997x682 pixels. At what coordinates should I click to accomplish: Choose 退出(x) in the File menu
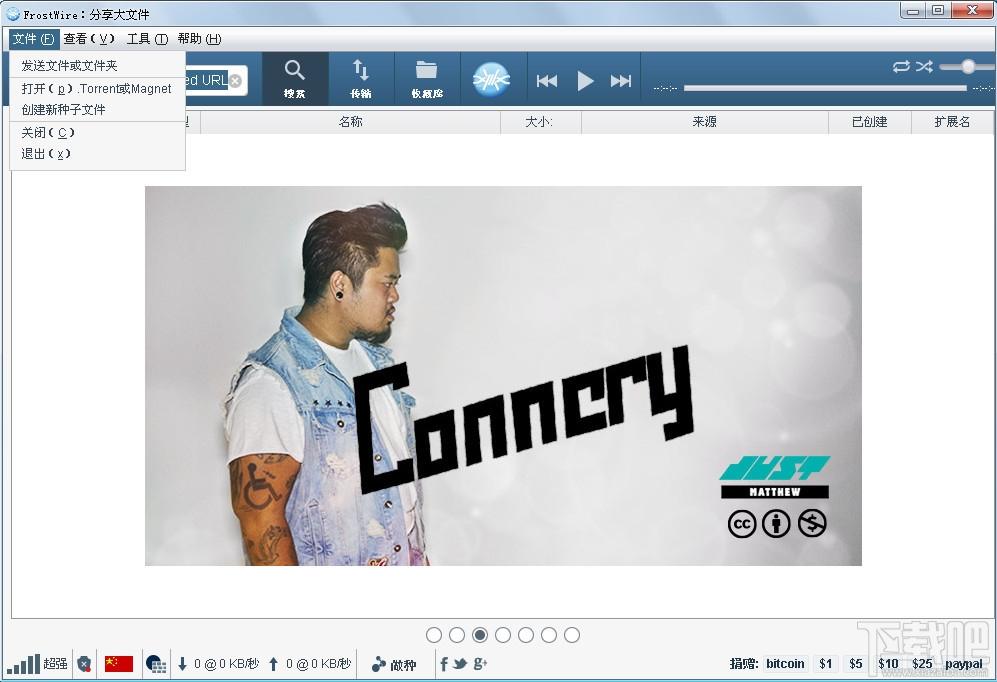(x=97, y=153)
